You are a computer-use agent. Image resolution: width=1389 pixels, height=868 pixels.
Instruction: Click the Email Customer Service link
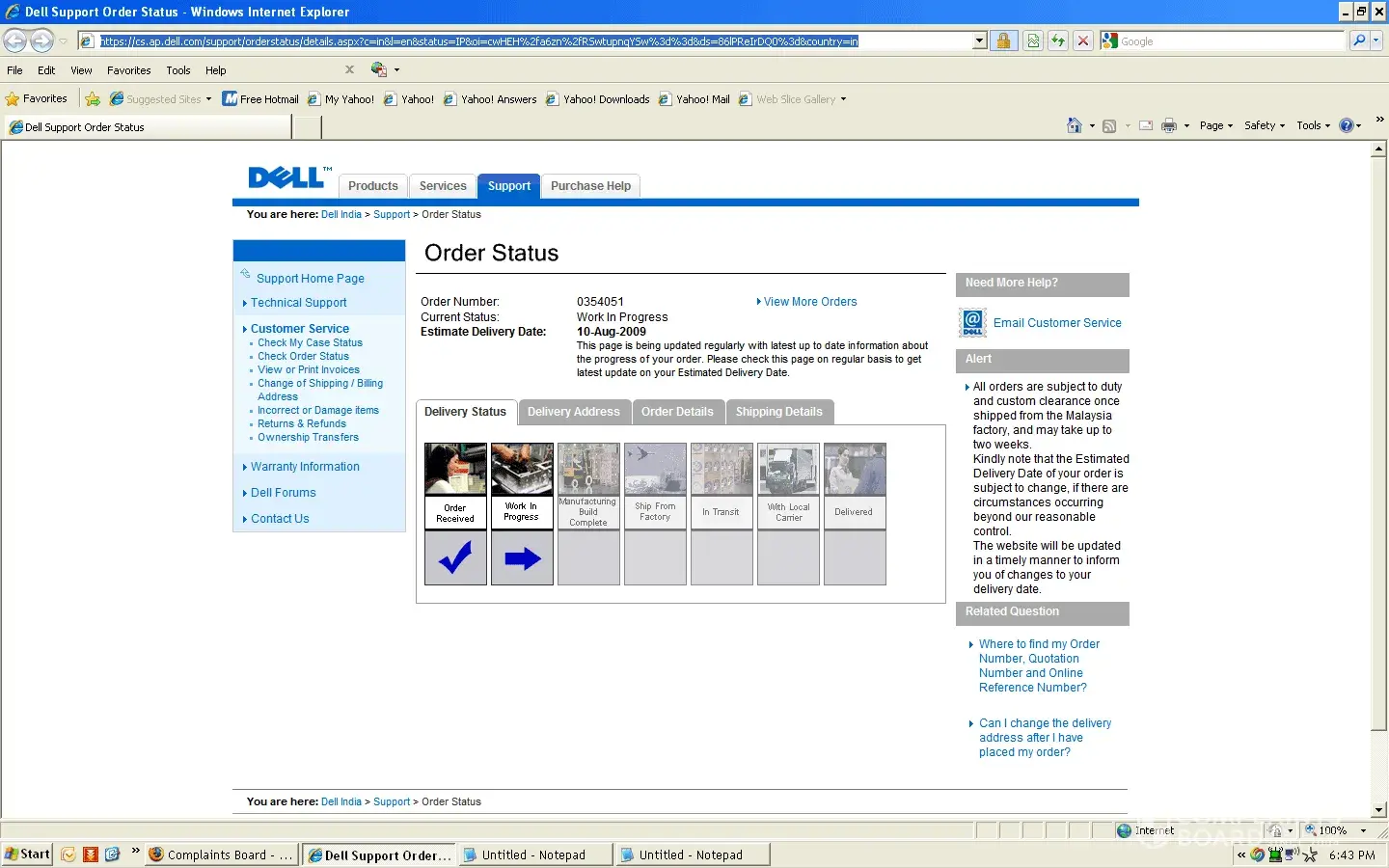point(1057,323)
